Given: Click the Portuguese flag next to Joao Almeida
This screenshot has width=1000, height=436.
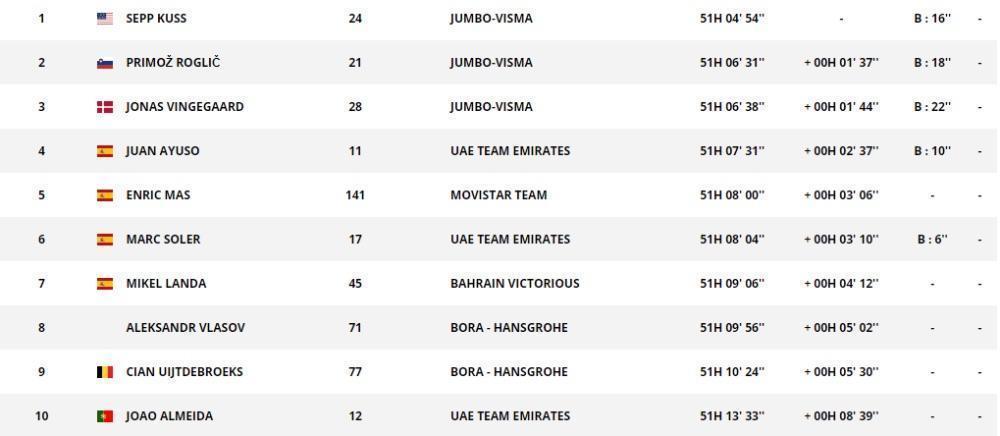Looking at the screenshot, I should coord(105,416).
